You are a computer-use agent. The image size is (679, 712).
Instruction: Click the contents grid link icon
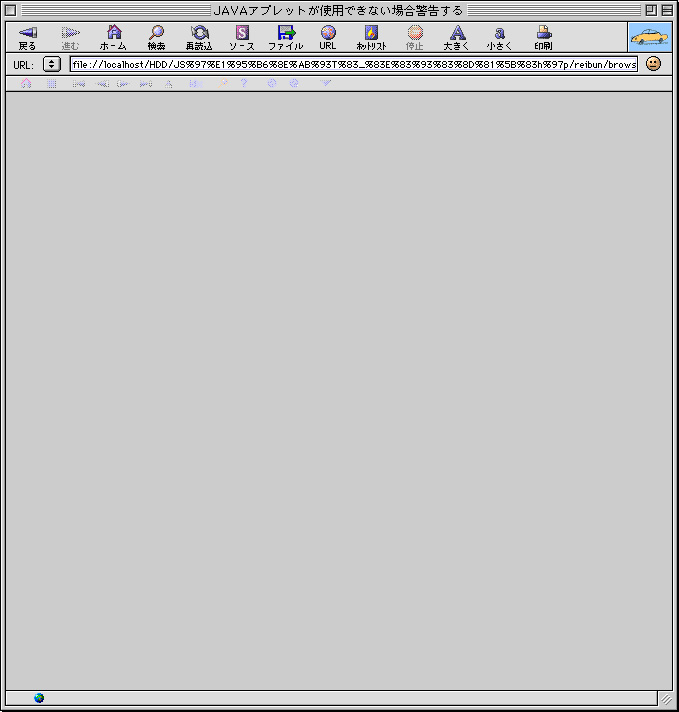tap(52, 84)
